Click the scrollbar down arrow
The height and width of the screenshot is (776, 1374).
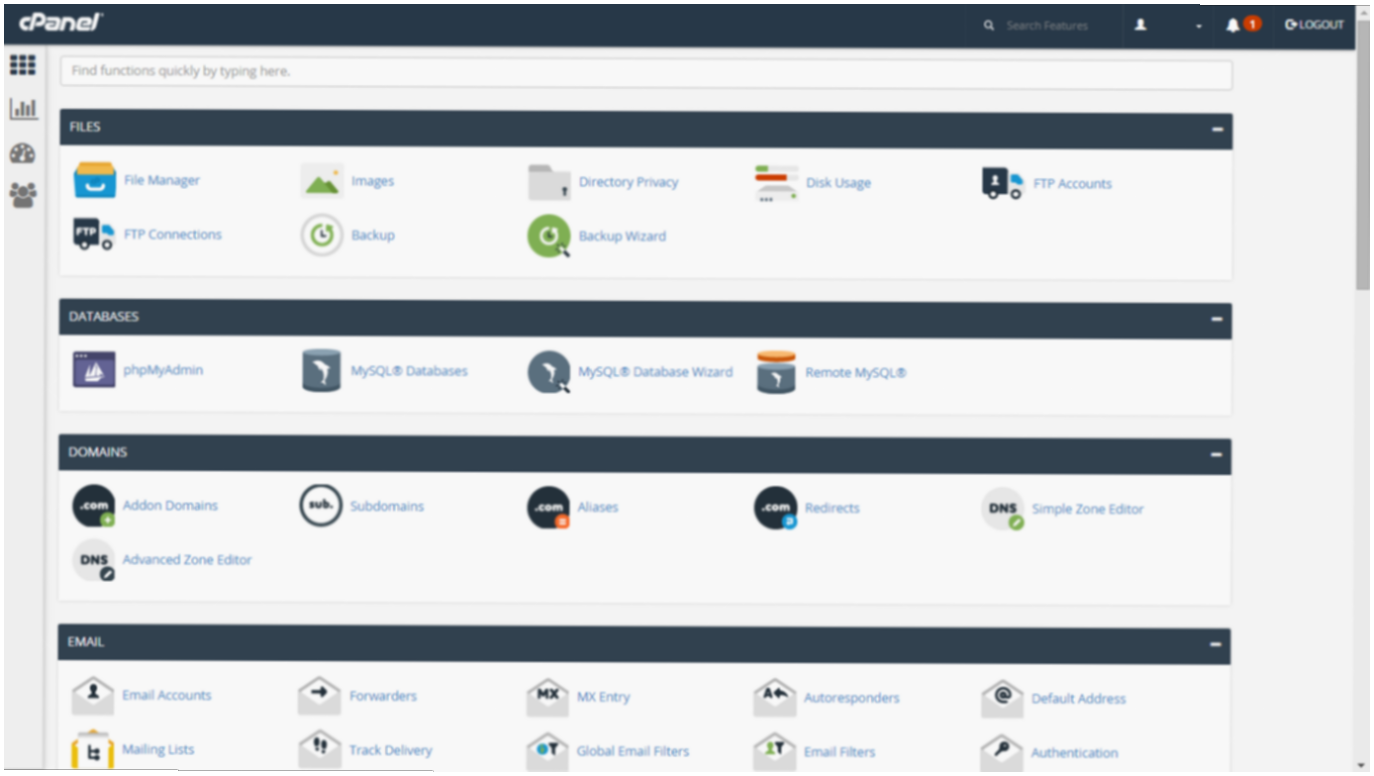pyautogui.click(x=1363, y=766)
